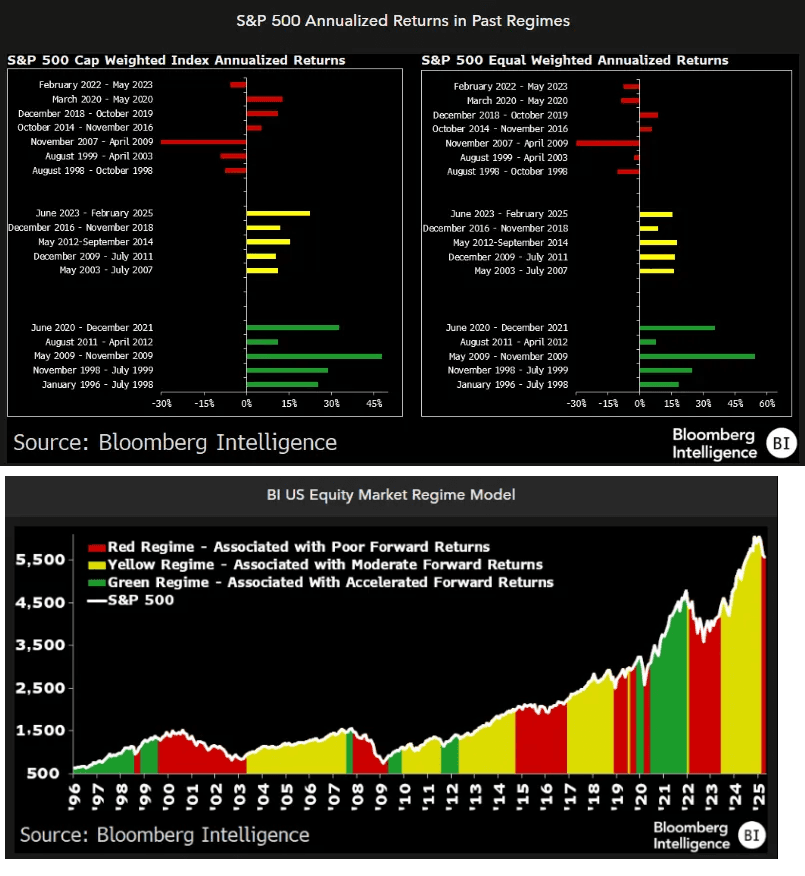Select the 'S&P 500 Equal Weighted Annualized Returns' heading
The height and width of the screenshot is (876, 805).
pos(575,60)
